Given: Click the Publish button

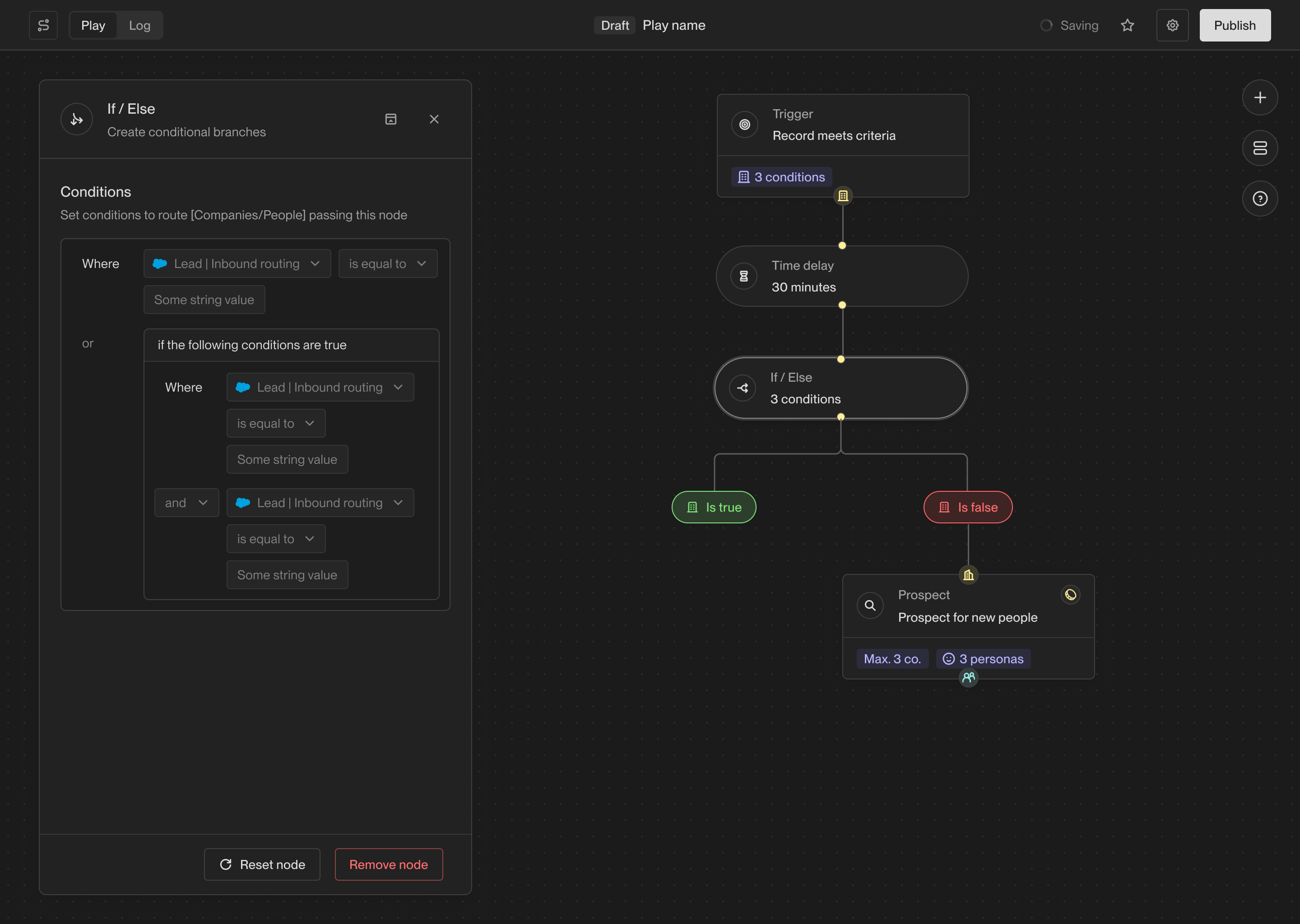Looking at the screenshot, I should click(x=1235, y=25).
